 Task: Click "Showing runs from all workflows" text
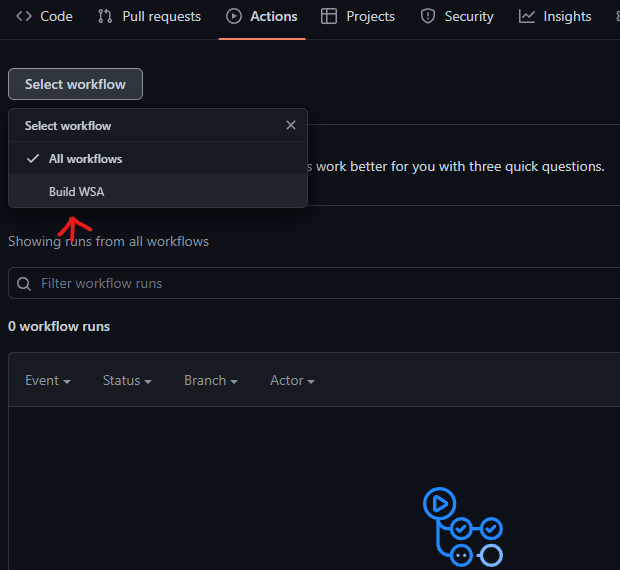[108, 241]
